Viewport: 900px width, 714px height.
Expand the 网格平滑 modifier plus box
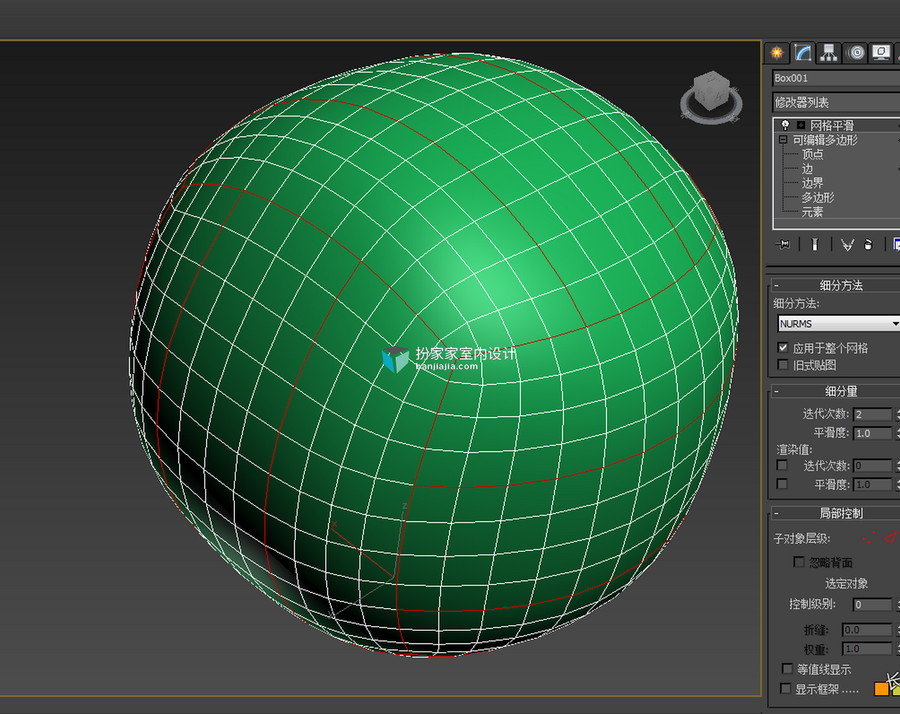click(801, 125)
